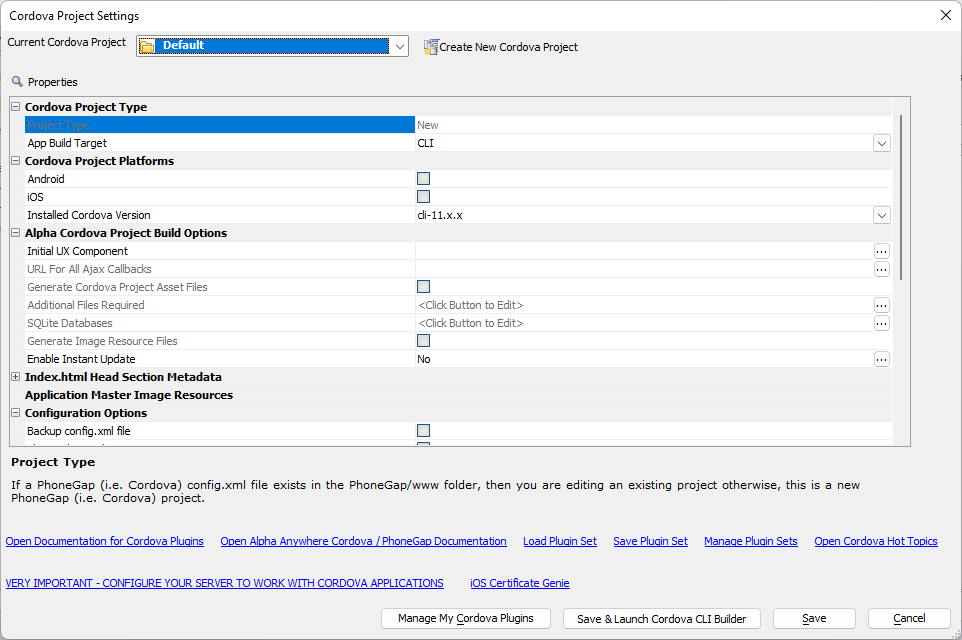
Task: Collapse the Configuration Options section
Action: click(x=16, y=413)
